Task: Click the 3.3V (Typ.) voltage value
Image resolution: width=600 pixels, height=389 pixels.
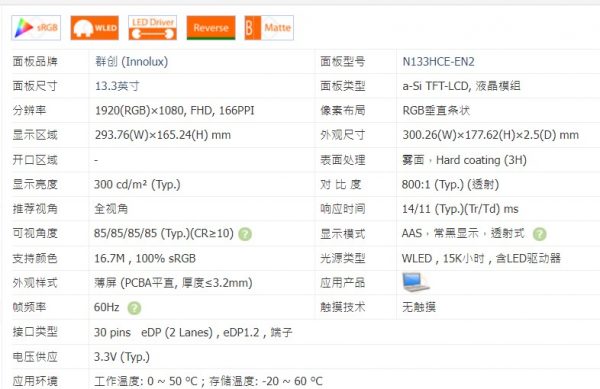Action: point(122,357)
